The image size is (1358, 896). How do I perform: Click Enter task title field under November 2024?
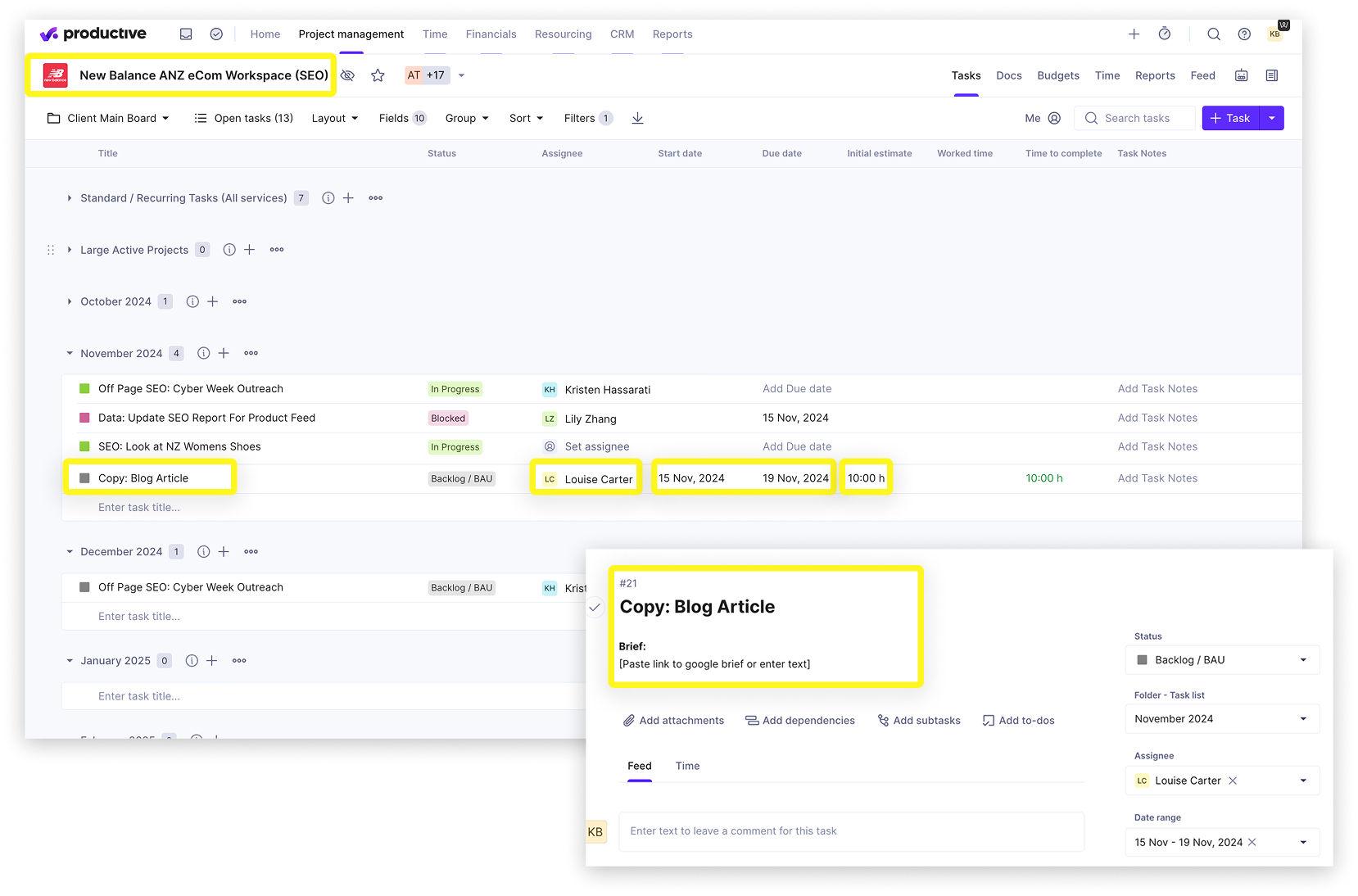tap(139, 508)
